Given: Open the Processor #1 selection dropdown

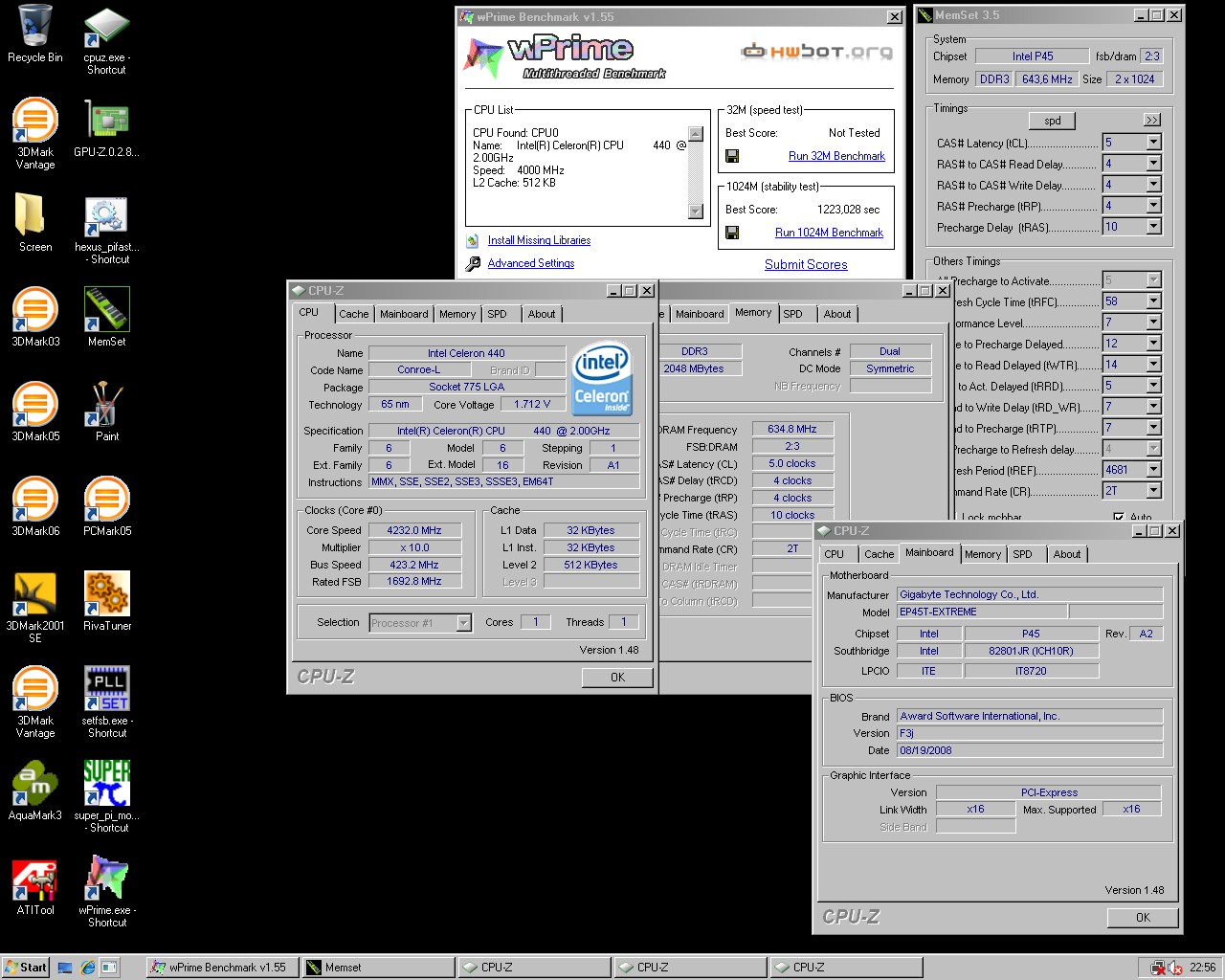Looking at the screenshot, I should click(x=463, y=623).
